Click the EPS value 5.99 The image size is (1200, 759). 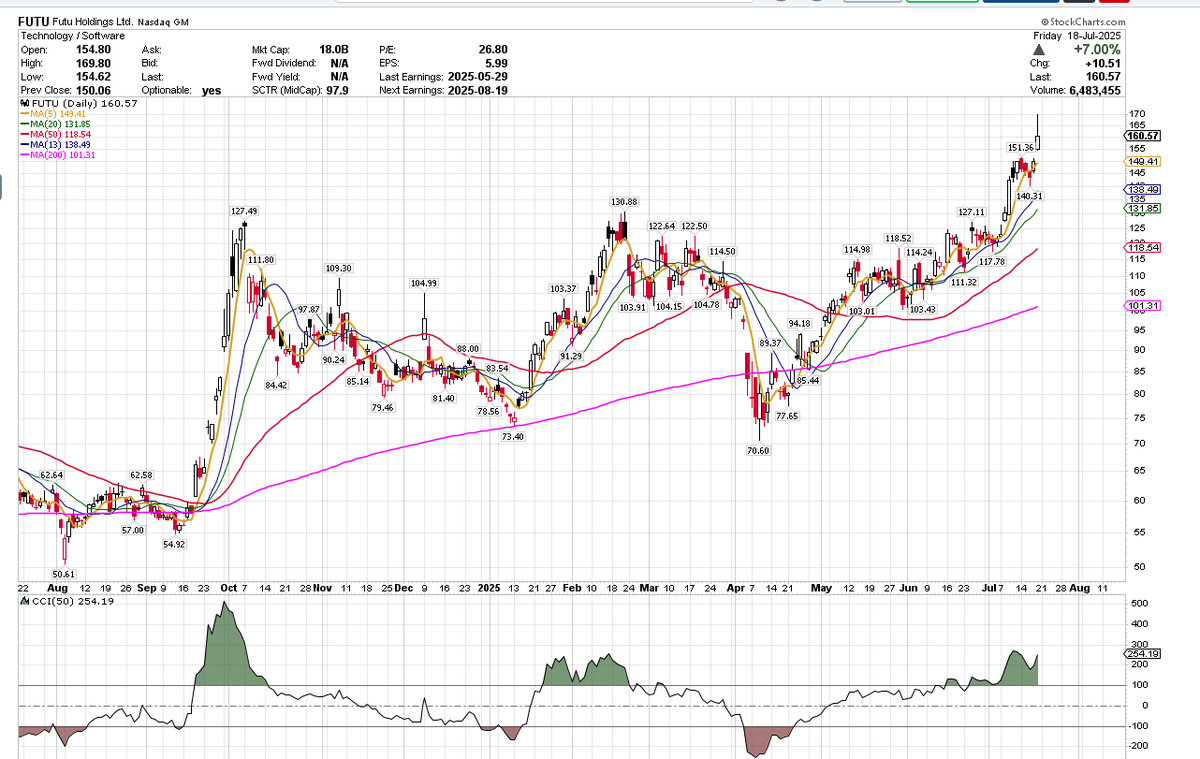[x=497, y=62]
